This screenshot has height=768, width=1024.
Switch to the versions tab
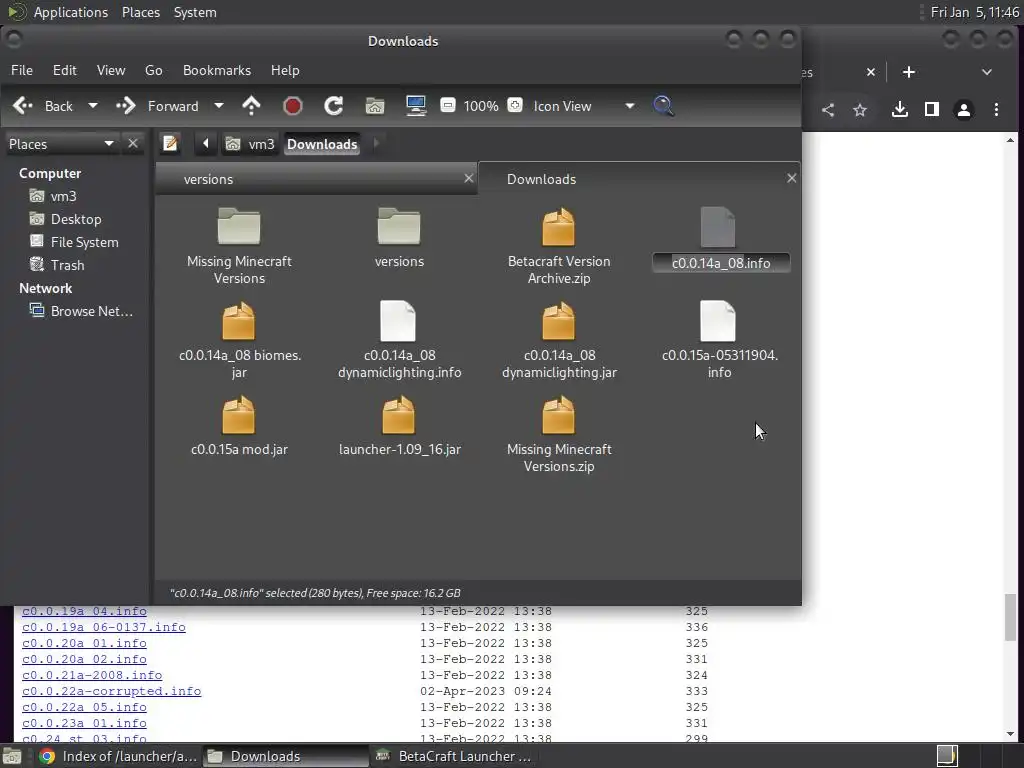[317, 179]
